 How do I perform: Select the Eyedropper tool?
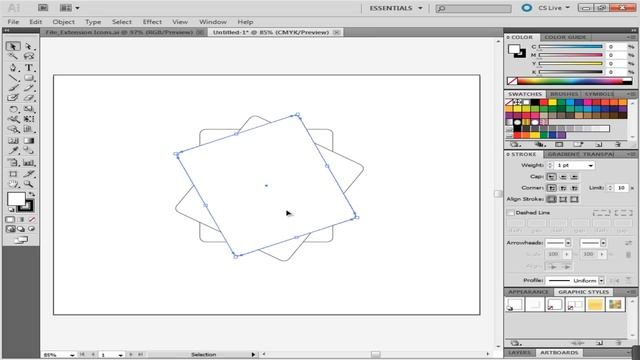13,151
